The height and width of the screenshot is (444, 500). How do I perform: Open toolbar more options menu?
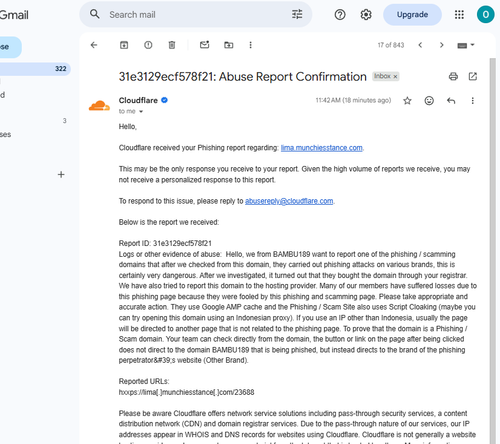click(x=251, y=45)
